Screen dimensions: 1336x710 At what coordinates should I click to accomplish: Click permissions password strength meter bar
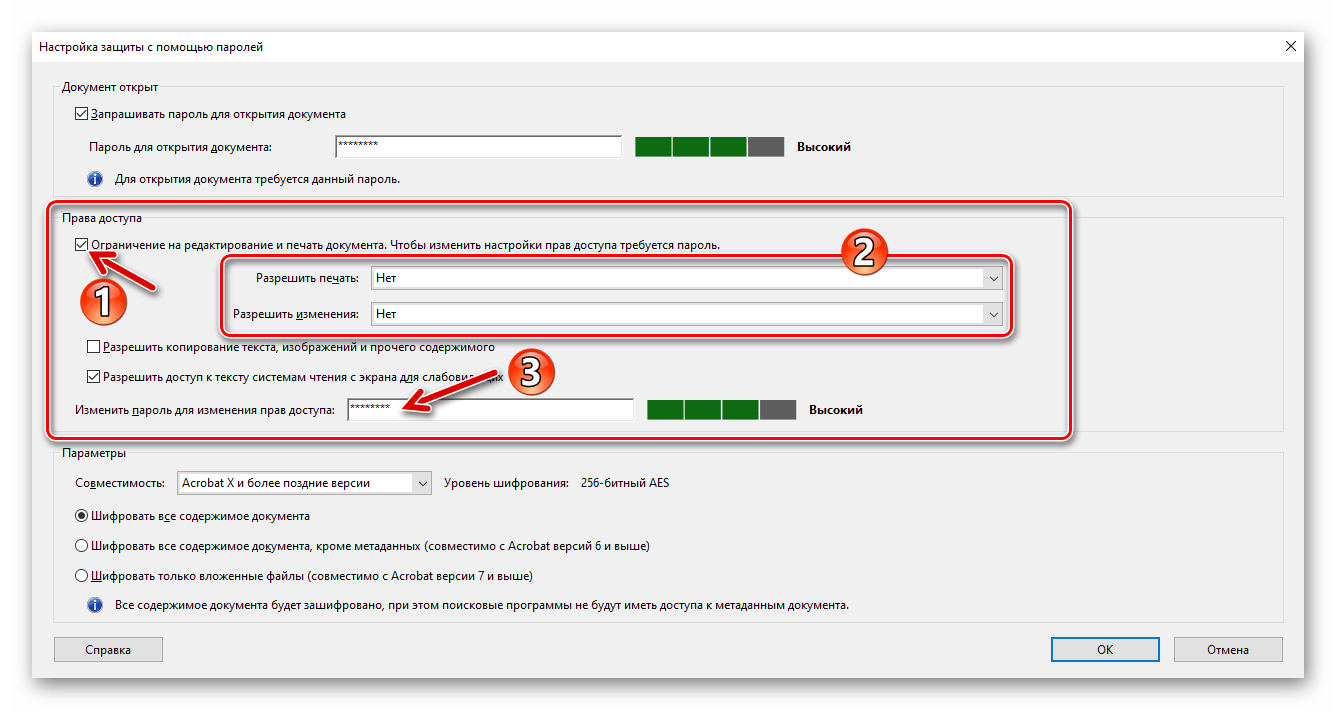tap(722, 409)
